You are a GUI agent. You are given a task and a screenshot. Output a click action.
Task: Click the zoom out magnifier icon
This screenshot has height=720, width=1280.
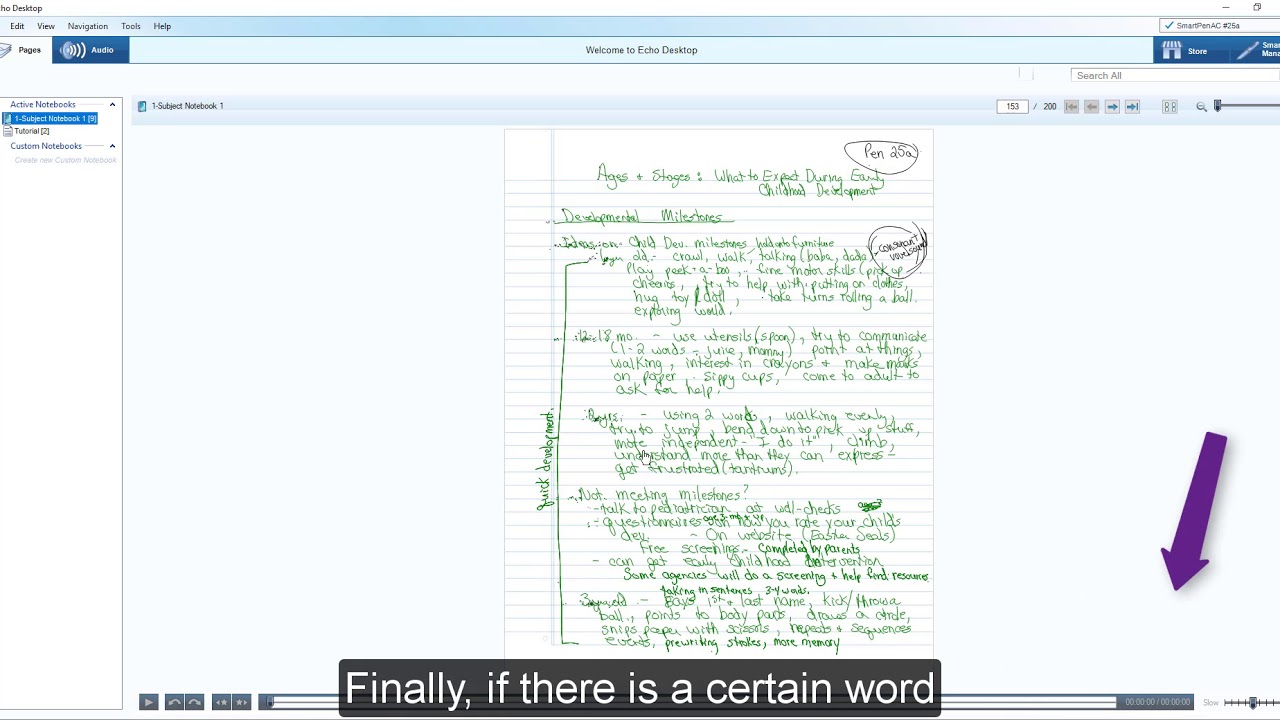(1201, 107)
